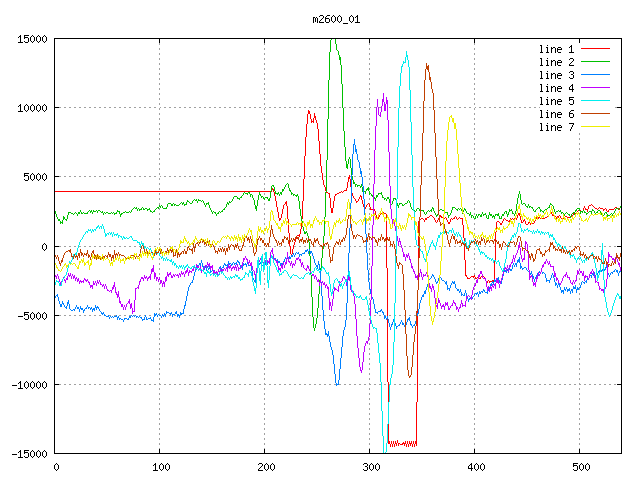The width and height of the screenshot is (640, 480).
Task: Click the y-axis tick label 15000
Action: pyautogui.click(x=31, y=39)
